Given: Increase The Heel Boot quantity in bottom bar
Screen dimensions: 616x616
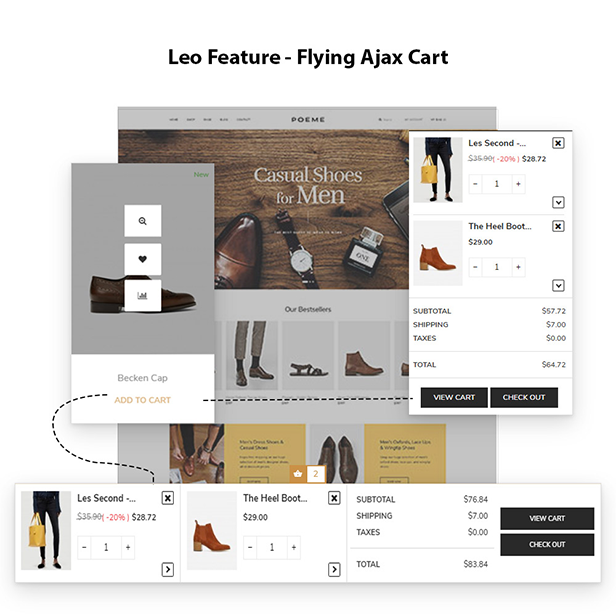Looking at the screenshot, I should click(294, 547).
